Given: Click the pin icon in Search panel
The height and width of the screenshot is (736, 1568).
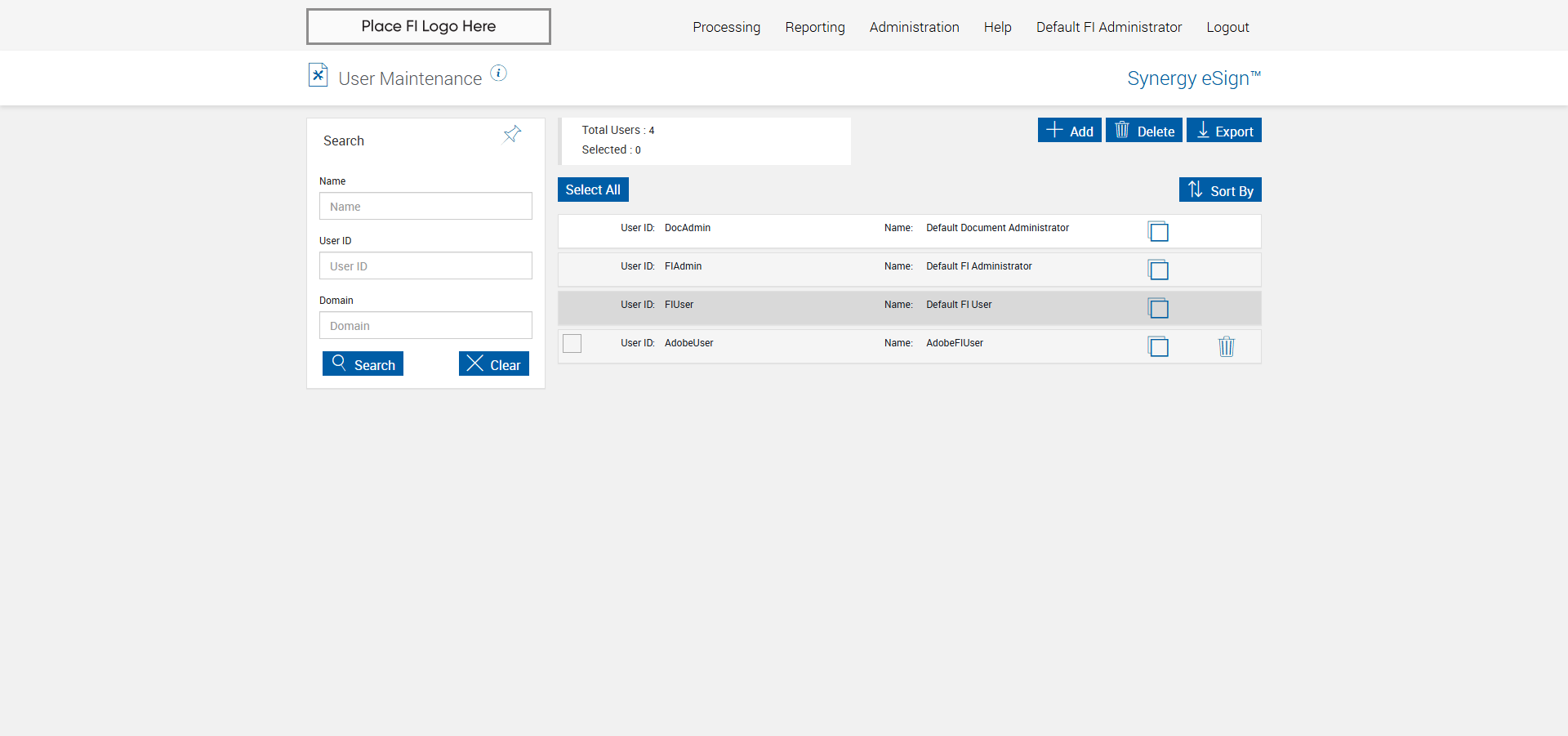Looking at the screenshot, I should pos(512,134).
